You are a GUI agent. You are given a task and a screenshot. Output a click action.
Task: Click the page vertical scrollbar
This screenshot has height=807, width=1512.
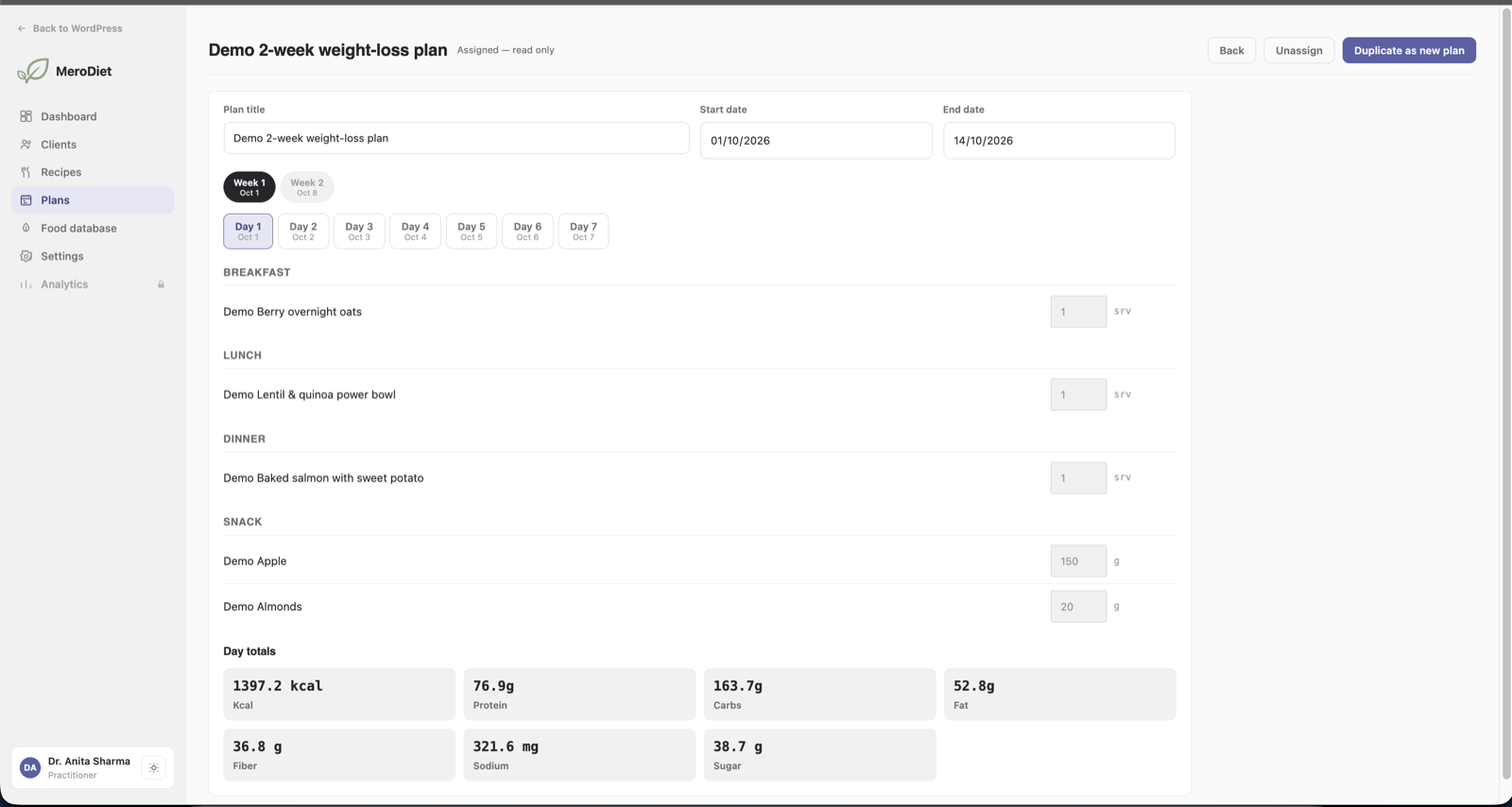[x=1506, y=394]
